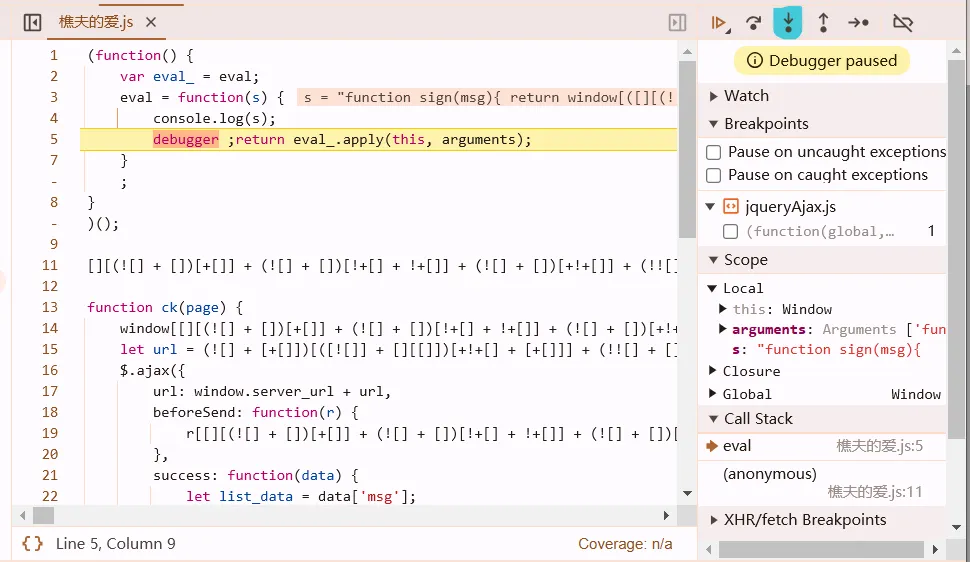Expand the 'this: Window' entry
Viewport: 970px width, 562px height.
(723, 308)
